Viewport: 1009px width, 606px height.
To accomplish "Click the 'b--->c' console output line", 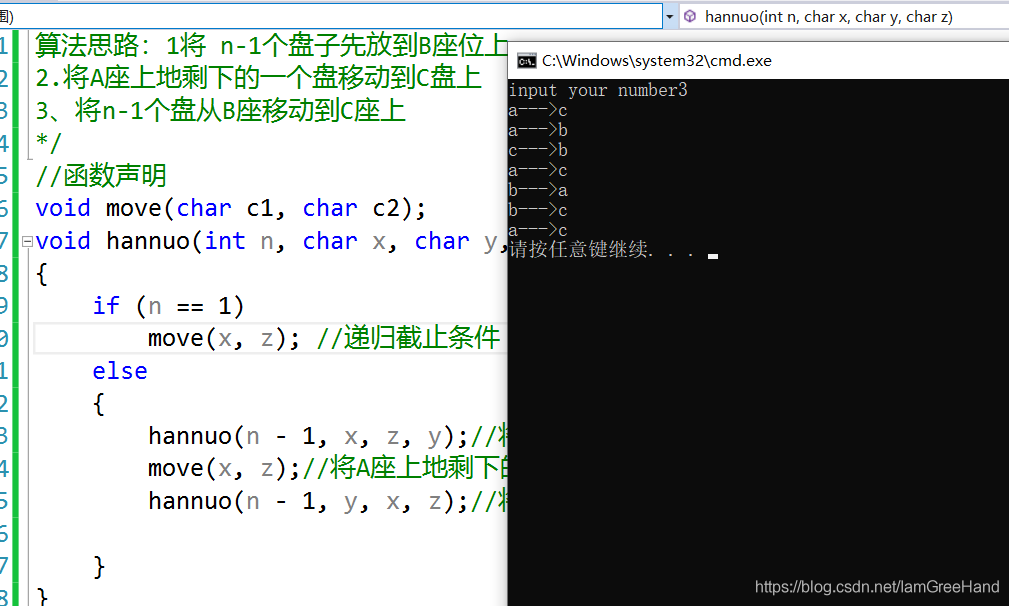I will pos(538,210).
